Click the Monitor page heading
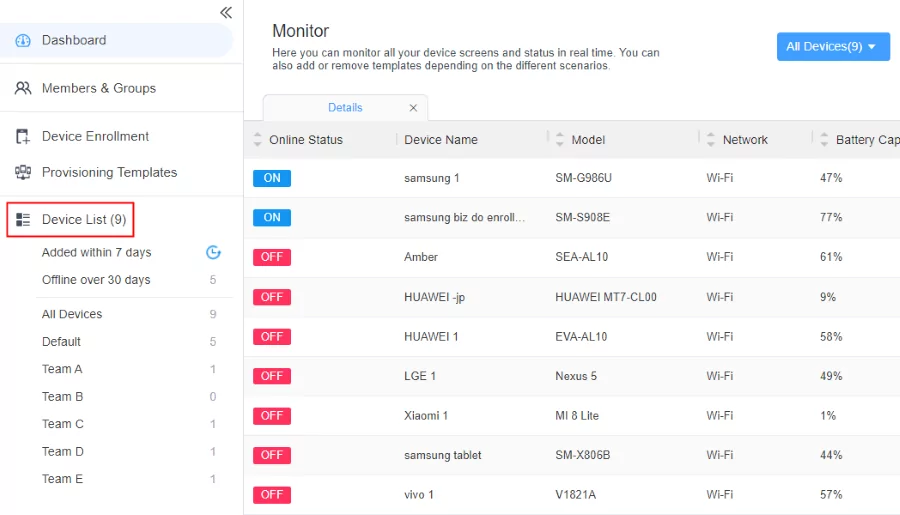Viewport: 900px width, 515px height. pyautogui.click(x=300, y=30)
